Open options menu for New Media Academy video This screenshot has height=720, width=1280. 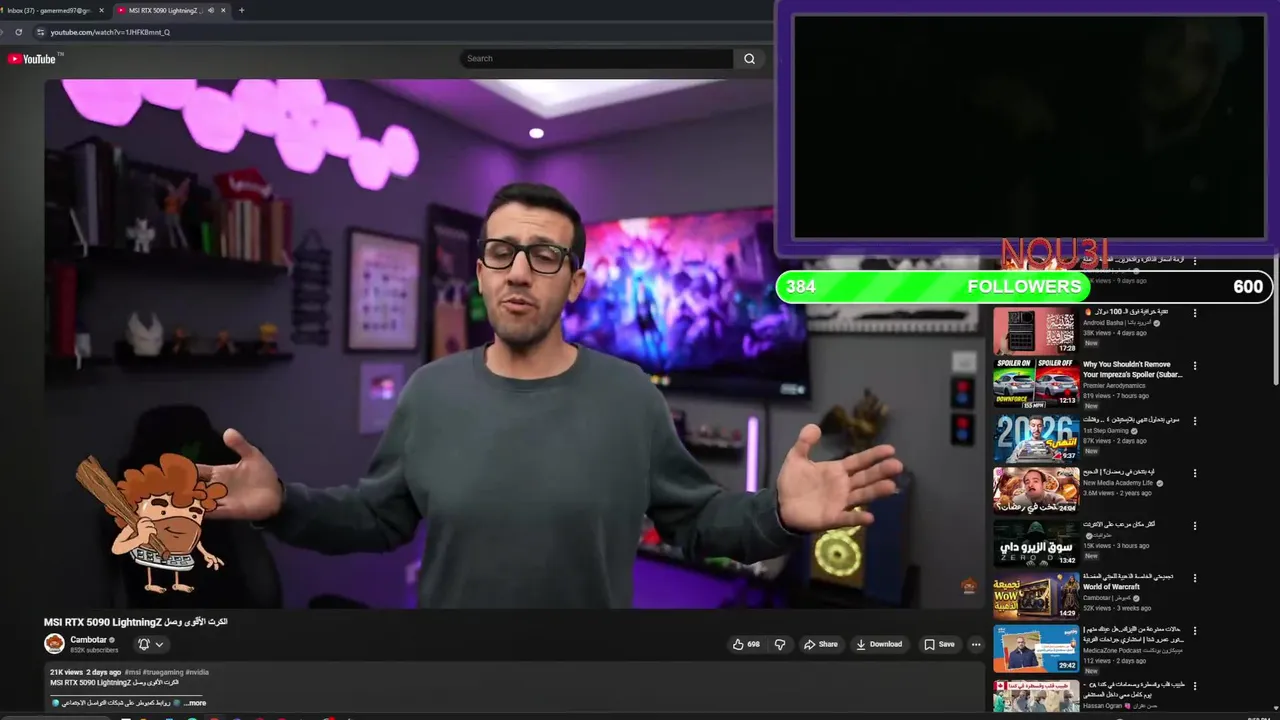[1194, 473]
